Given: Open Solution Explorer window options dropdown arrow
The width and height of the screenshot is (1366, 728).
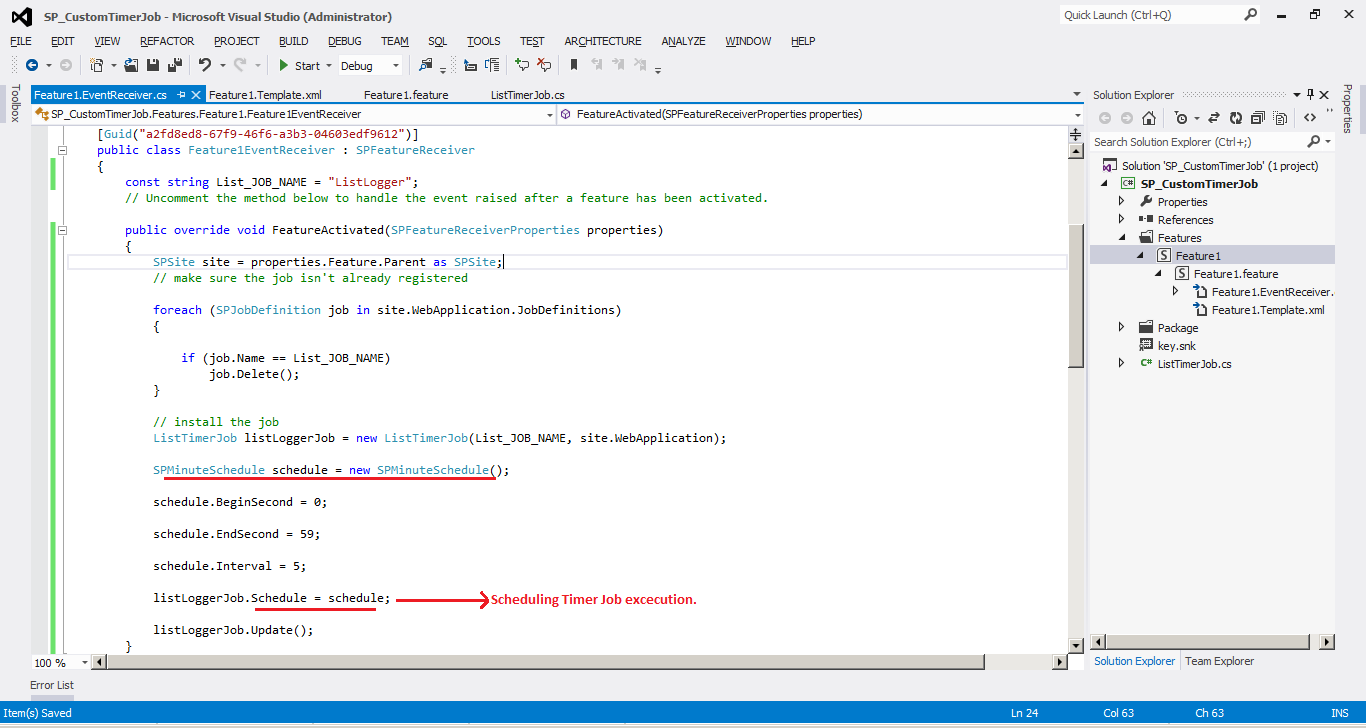Looking at the screenshot, I should [x=1297, y=95].
